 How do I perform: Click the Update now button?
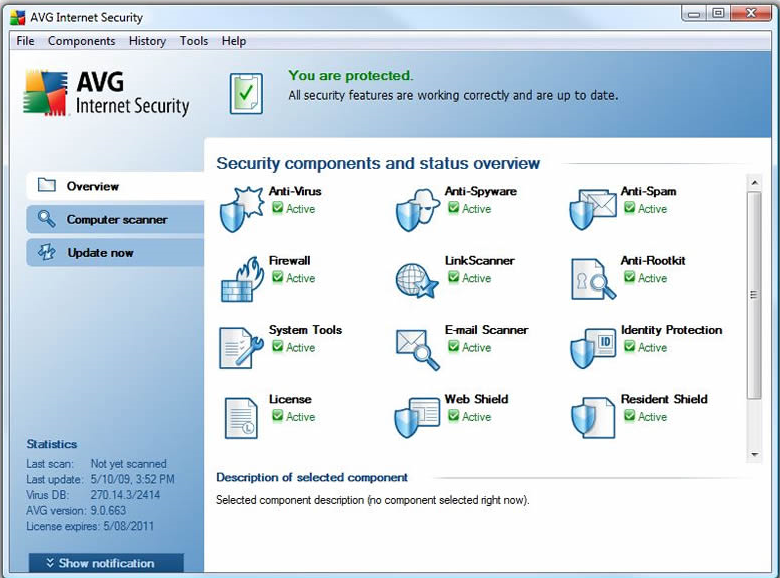pos(100,253)
